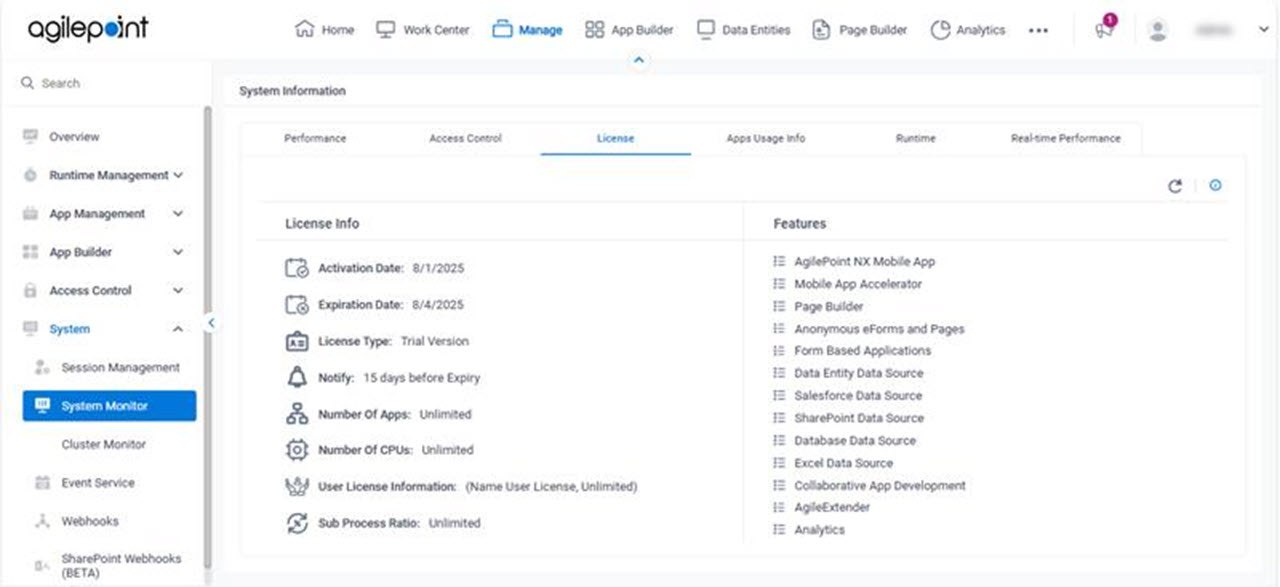1280x587 pixels.
Task: Select Manage in top navigation
Action: tap(527, 30)
